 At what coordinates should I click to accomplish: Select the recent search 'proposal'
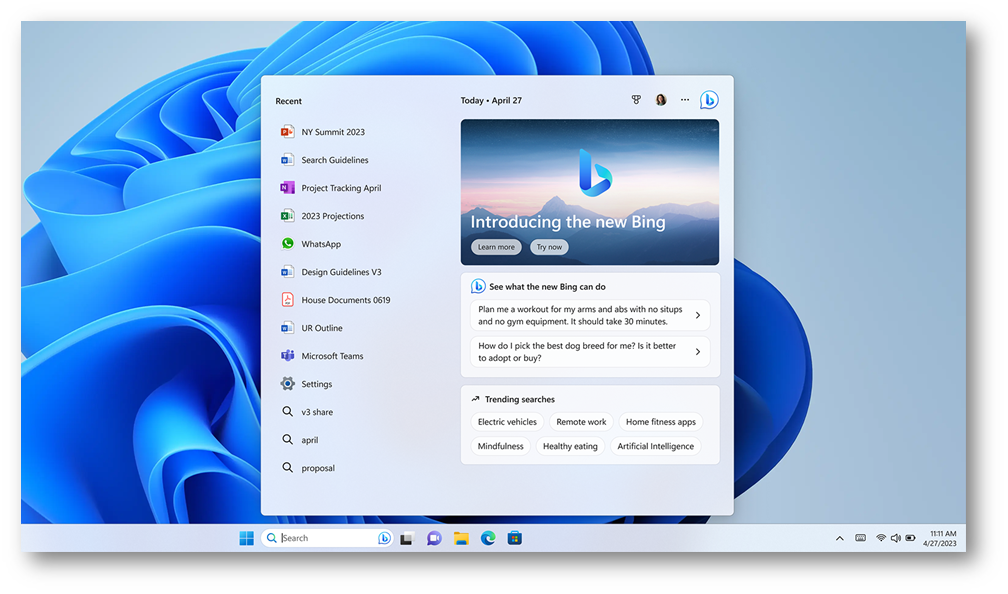click(x=318, y=468)
